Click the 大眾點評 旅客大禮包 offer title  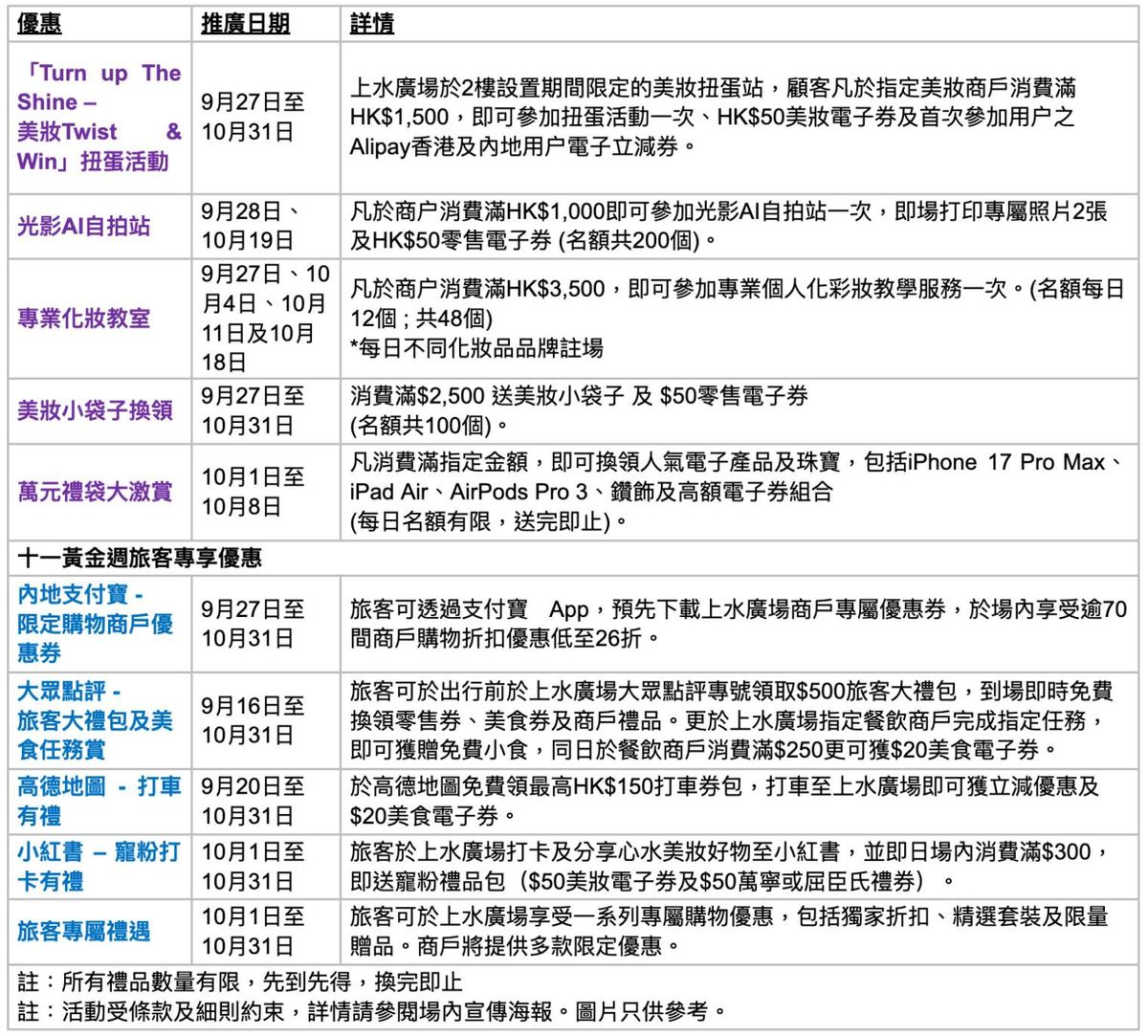(95, 720)
